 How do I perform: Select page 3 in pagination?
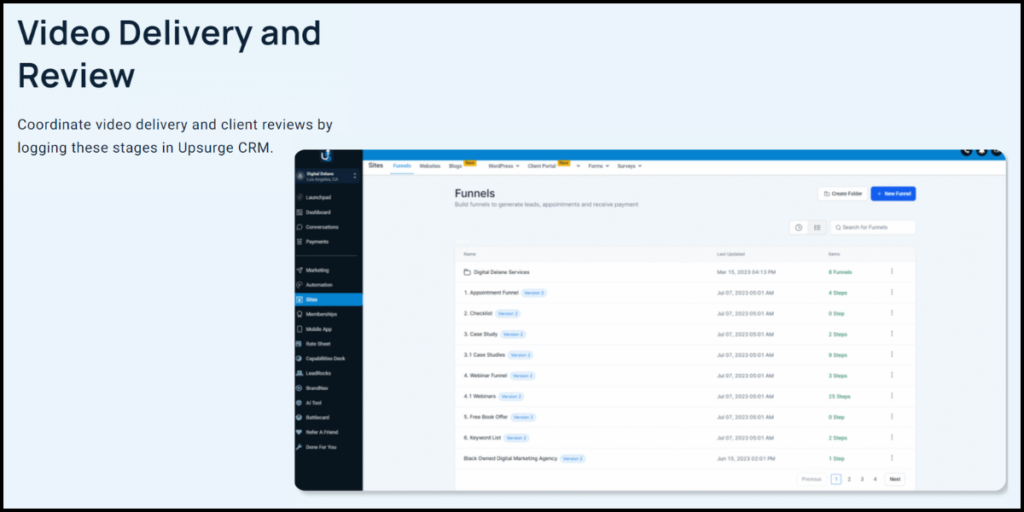(x=862, y=479)
